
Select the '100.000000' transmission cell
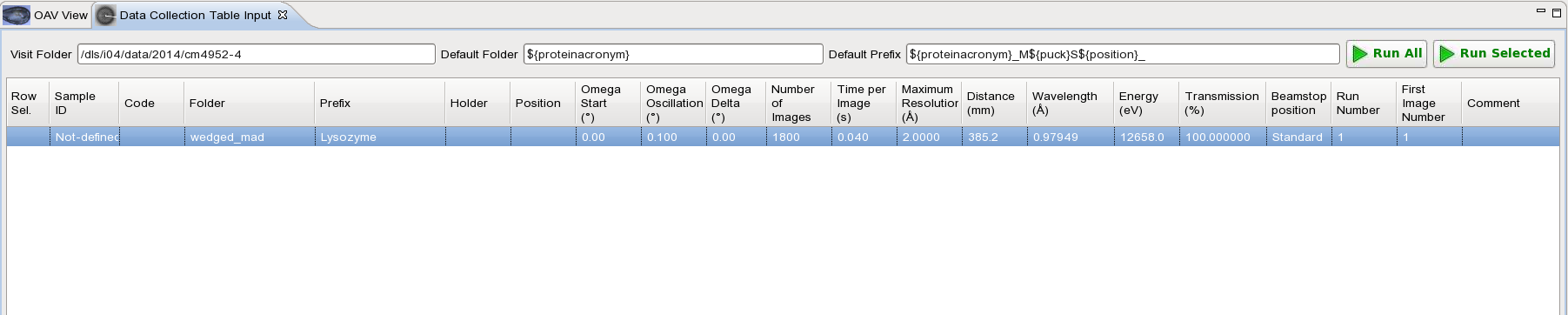coord(1223,137)
